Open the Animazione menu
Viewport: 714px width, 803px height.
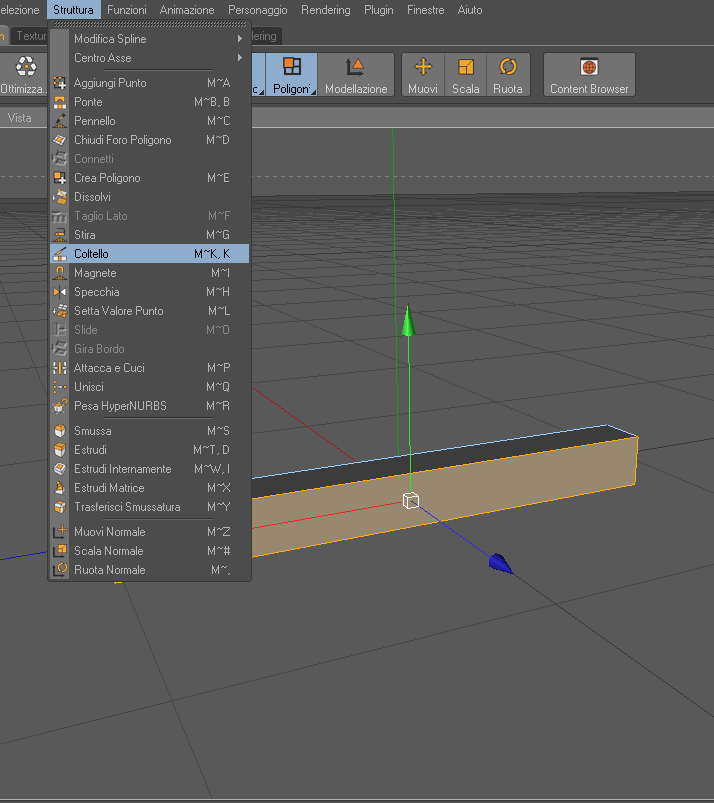(x=187, y=10)
